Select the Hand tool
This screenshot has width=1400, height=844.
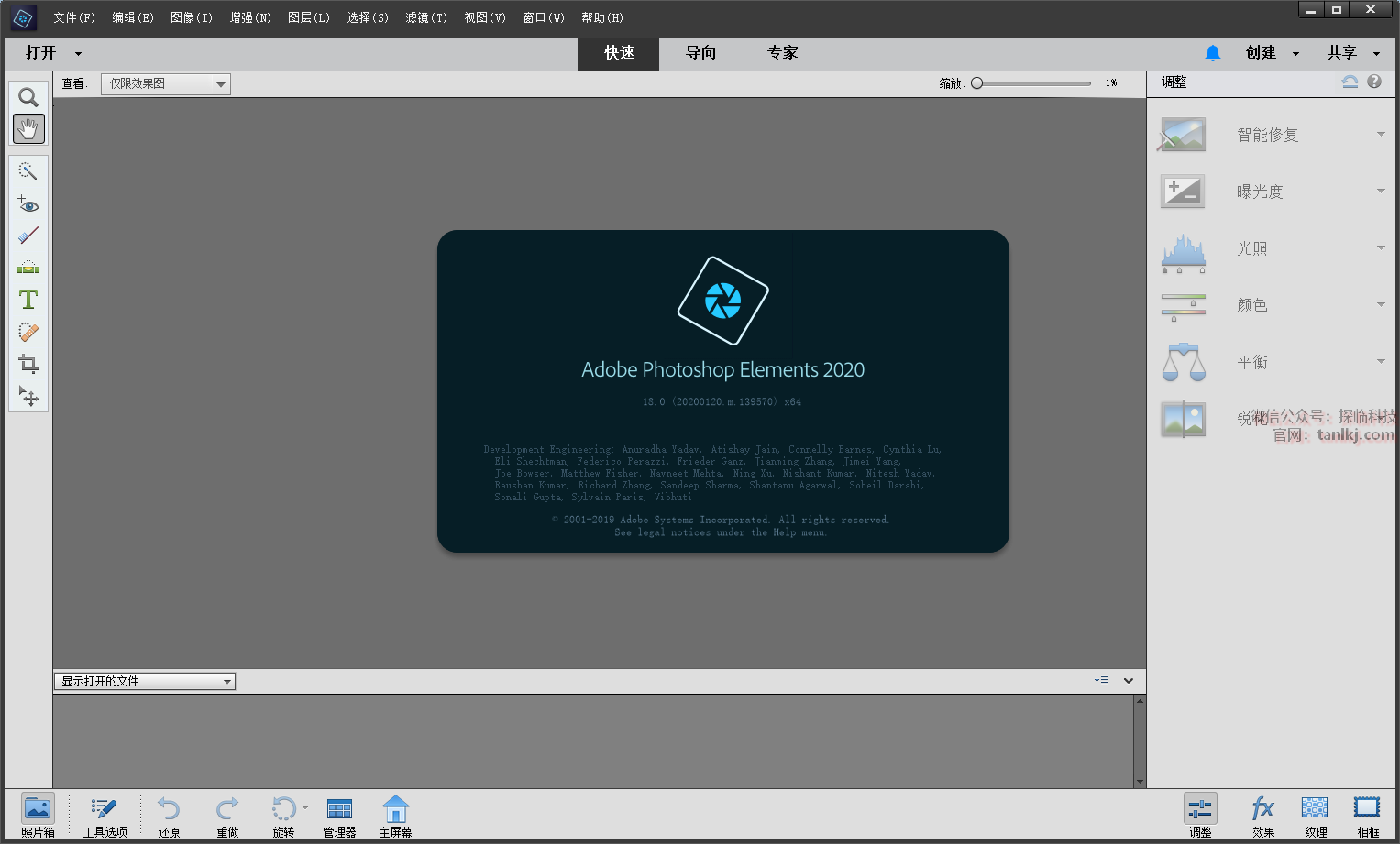[x=28, y=129]
